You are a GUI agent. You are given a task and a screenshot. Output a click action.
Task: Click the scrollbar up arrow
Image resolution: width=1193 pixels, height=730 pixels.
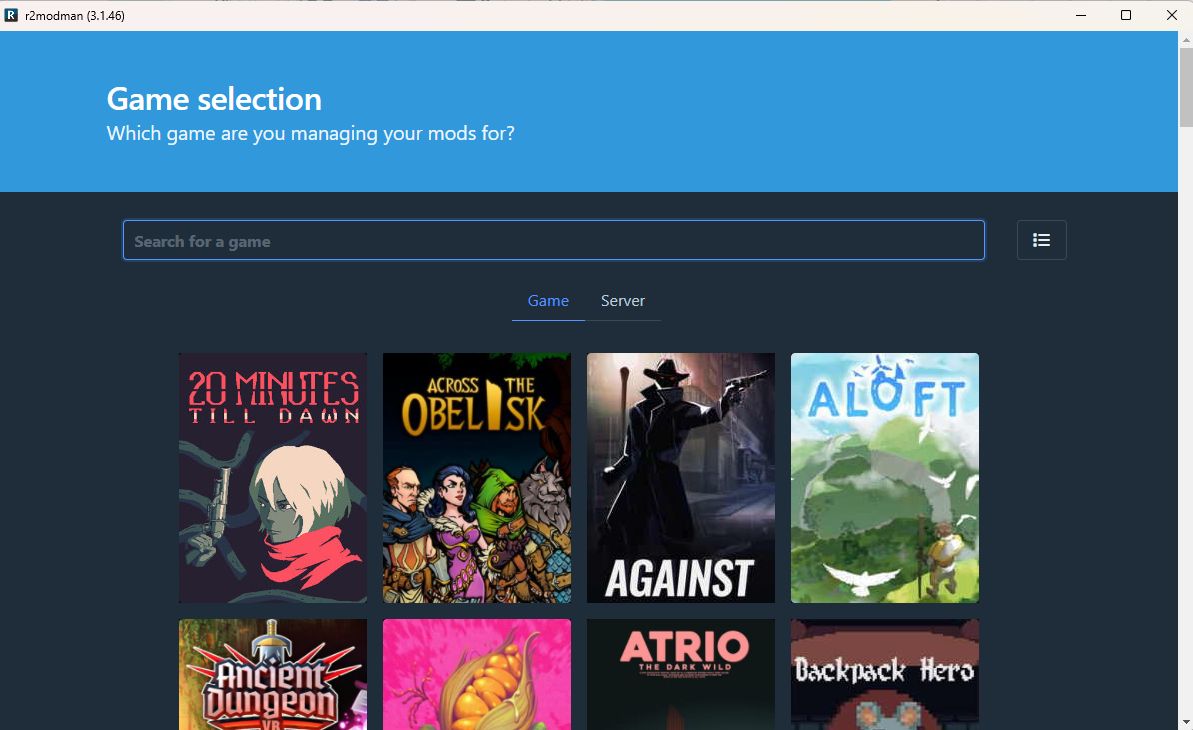(1186, 38)
